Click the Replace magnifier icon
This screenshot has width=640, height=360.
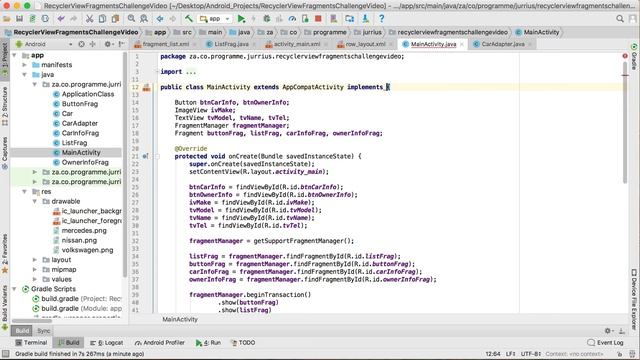tap(144, 19)
